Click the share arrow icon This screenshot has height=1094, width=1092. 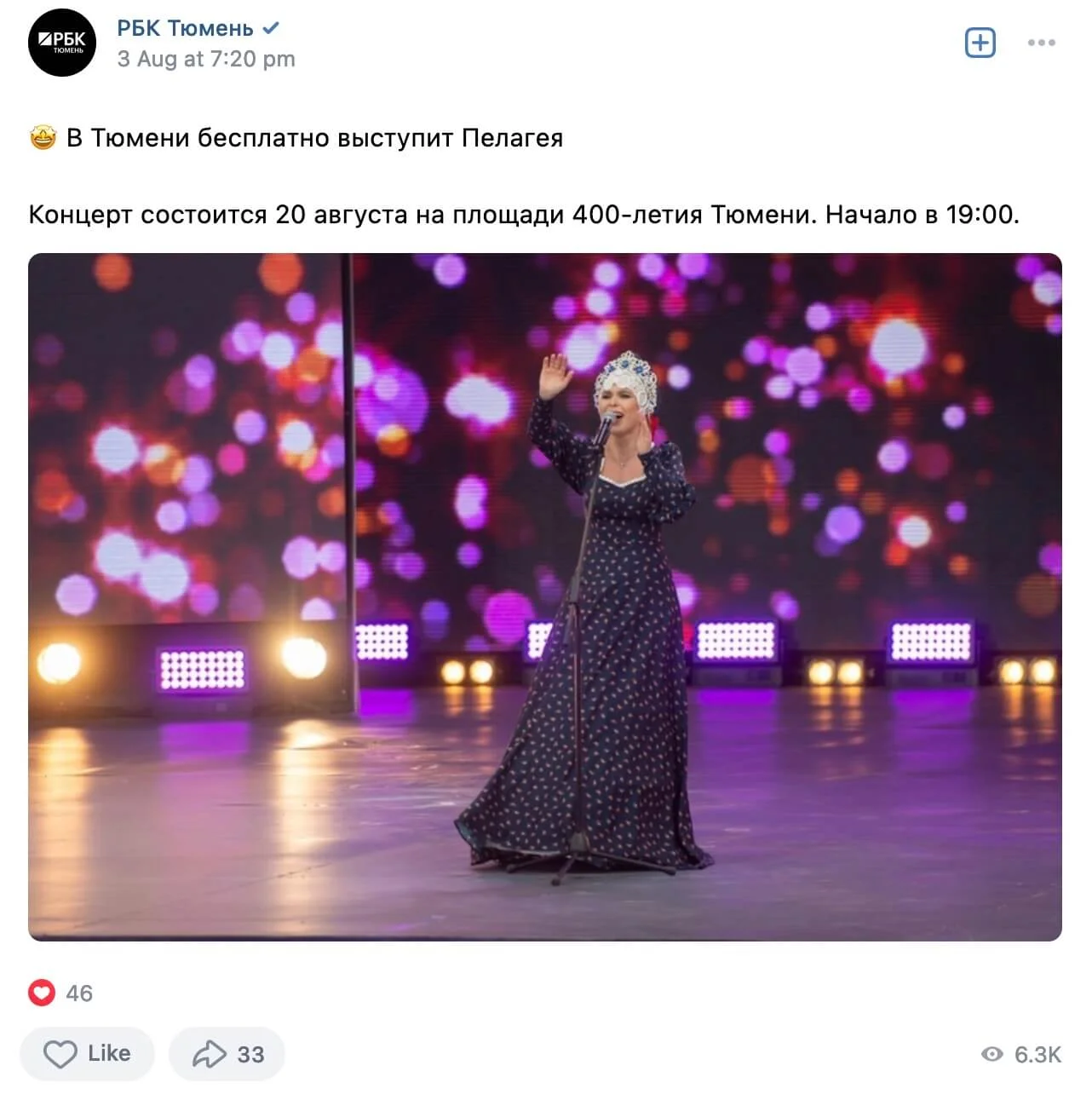209,1054
